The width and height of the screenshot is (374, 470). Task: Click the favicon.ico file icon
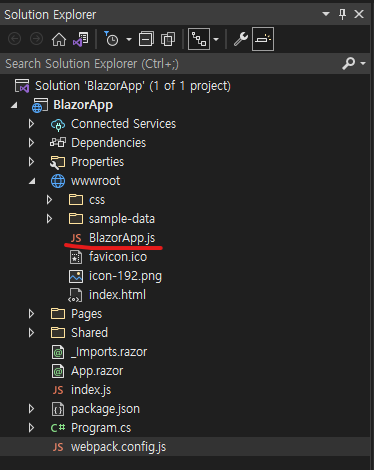coord(76,257)
